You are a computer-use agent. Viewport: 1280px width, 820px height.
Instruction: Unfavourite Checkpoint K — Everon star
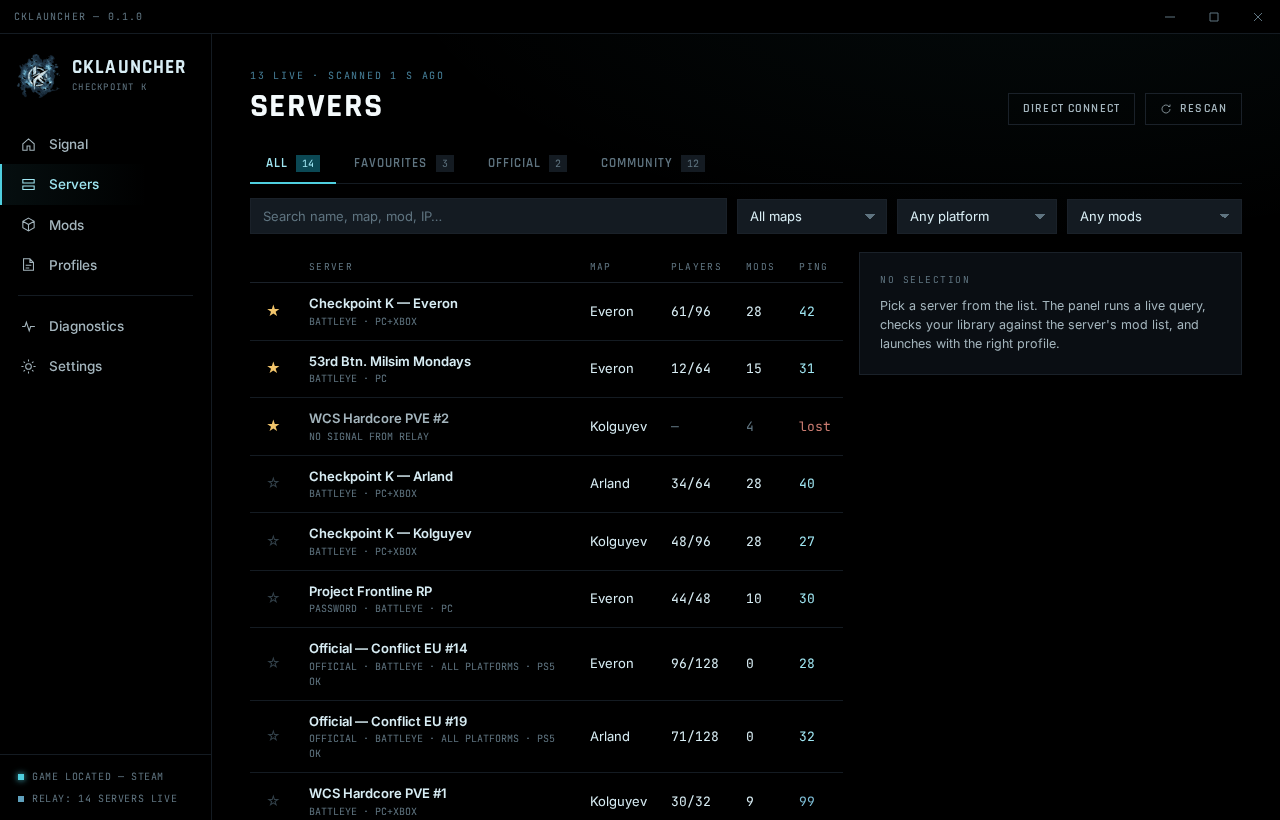point(273,311)
